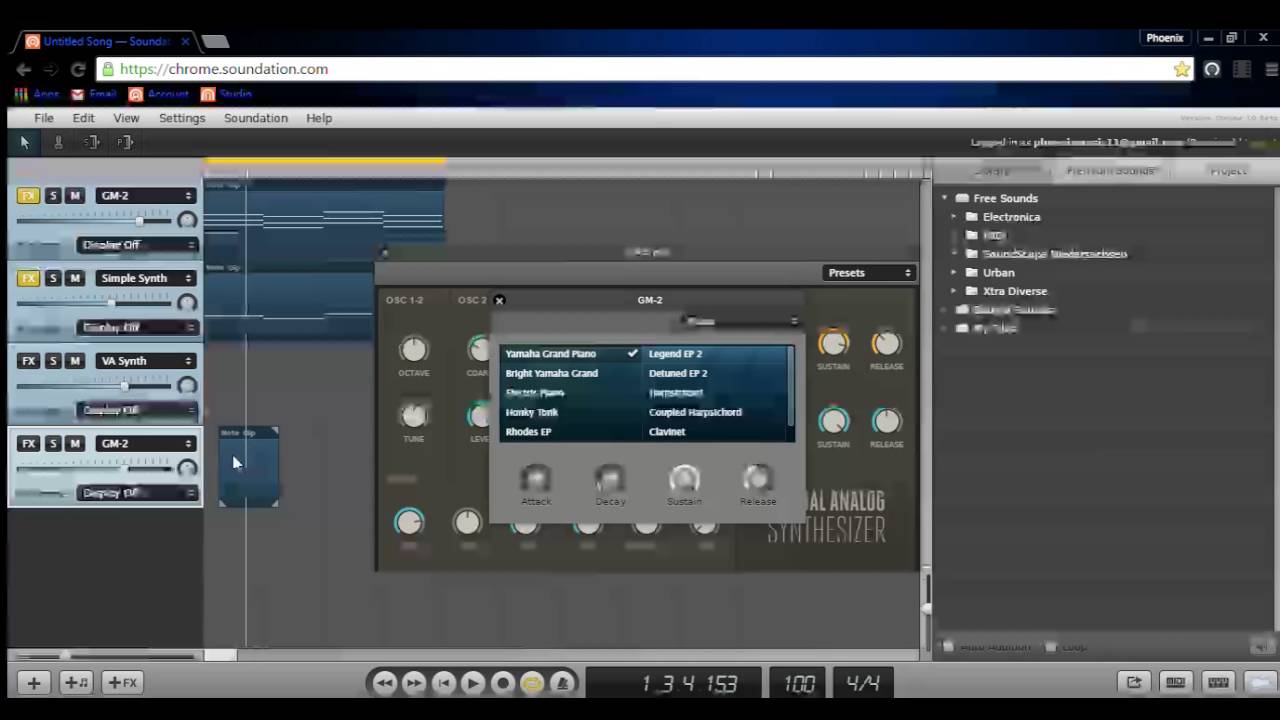Screen dimensions: 1280x720
Task: Click the plus add track button
Action: (x=34, y=683)
